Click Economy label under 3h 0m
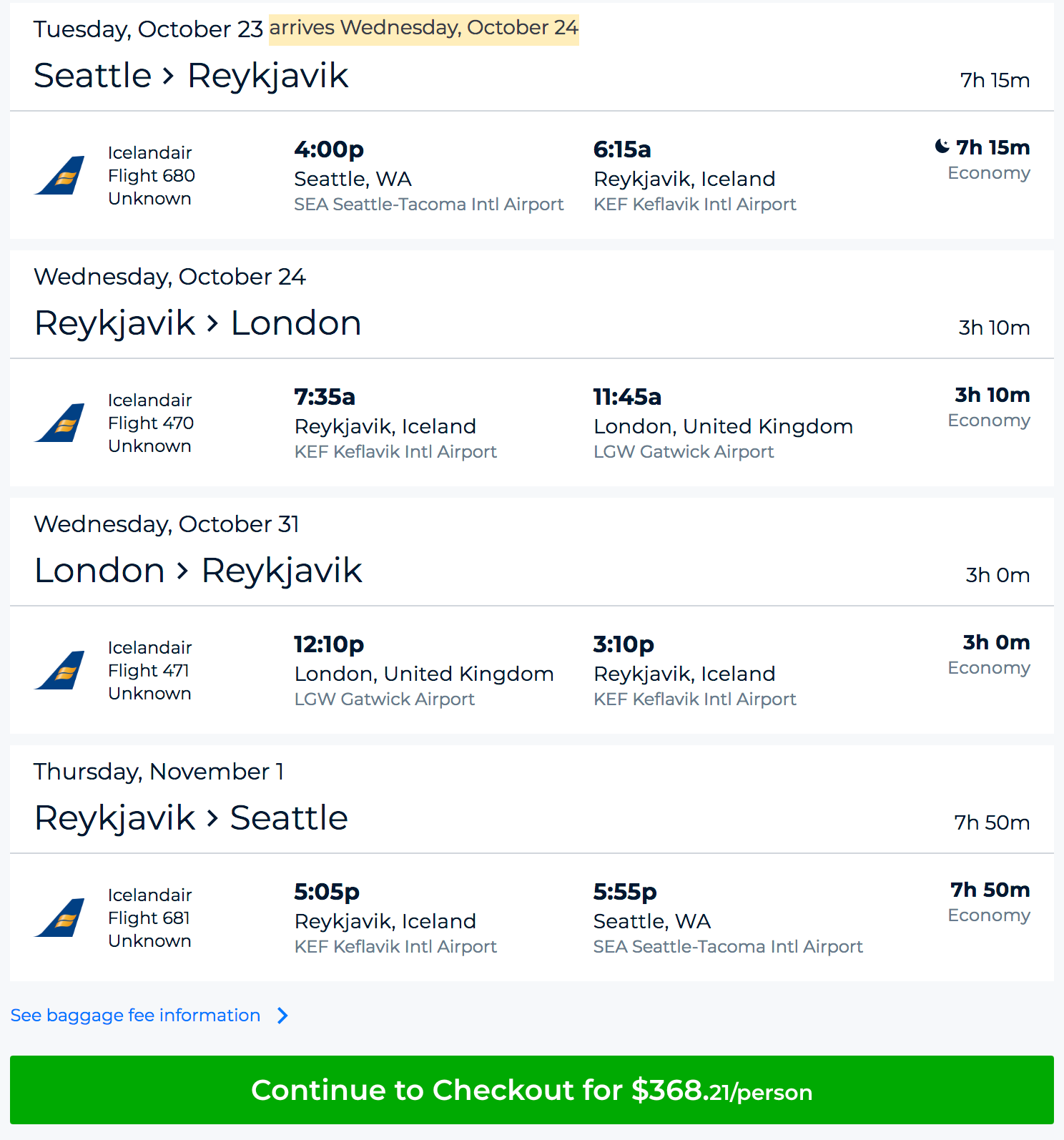Image resolution: width=1064 pixels, height=1140 pixels. coord(989,668)
